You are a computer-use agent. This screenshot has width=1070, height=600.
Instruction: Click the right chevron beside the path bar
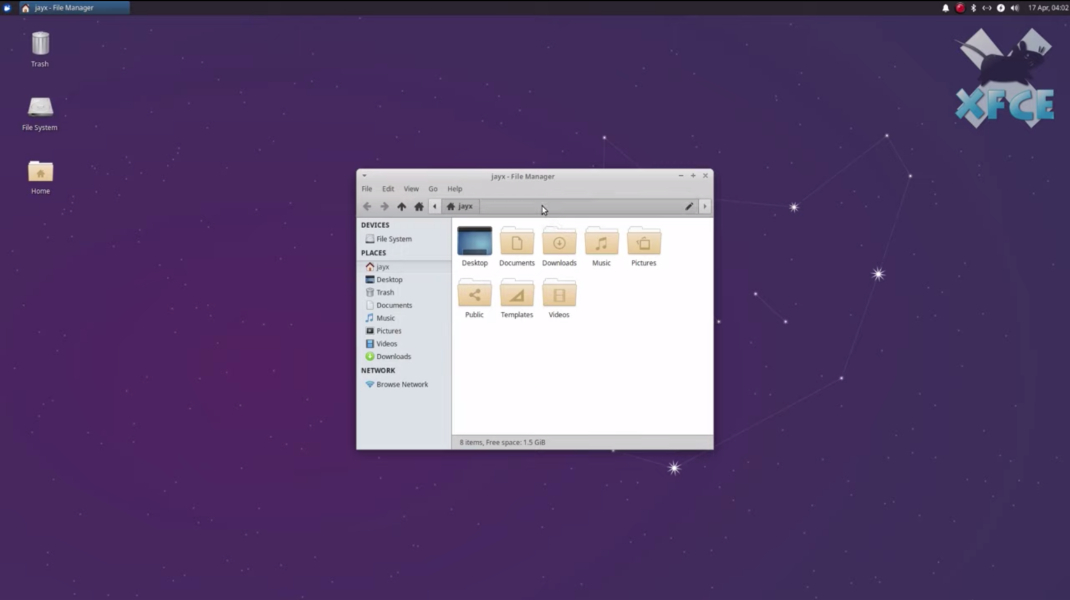(704, 206)
